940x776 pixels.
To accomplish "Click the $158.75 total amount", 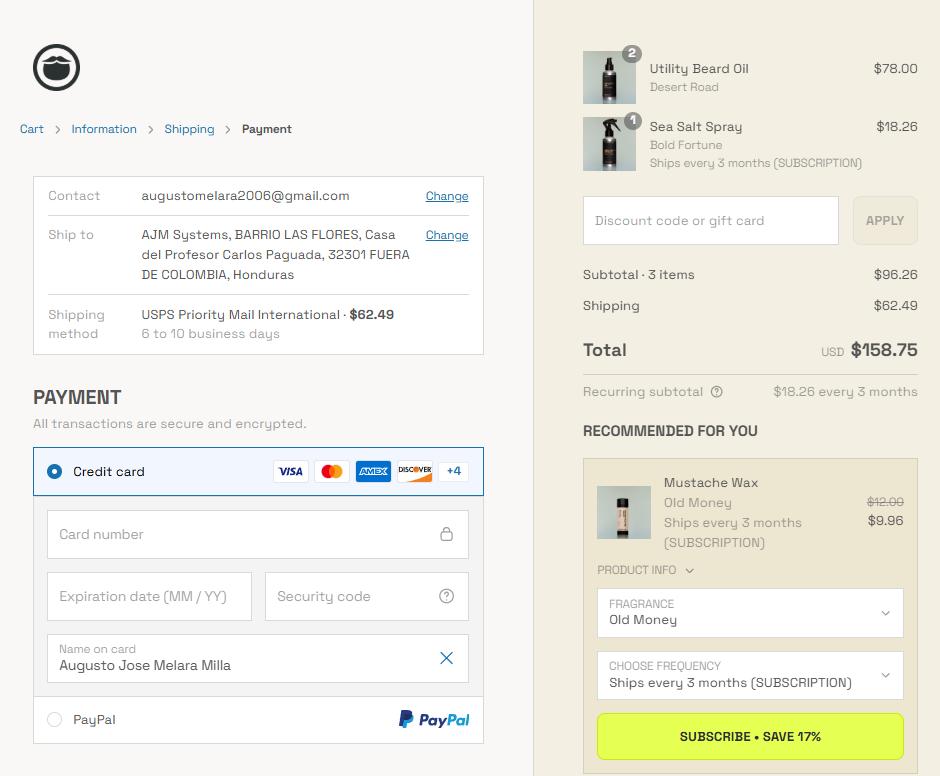I will pyautogui.click(x=884, y=350).
